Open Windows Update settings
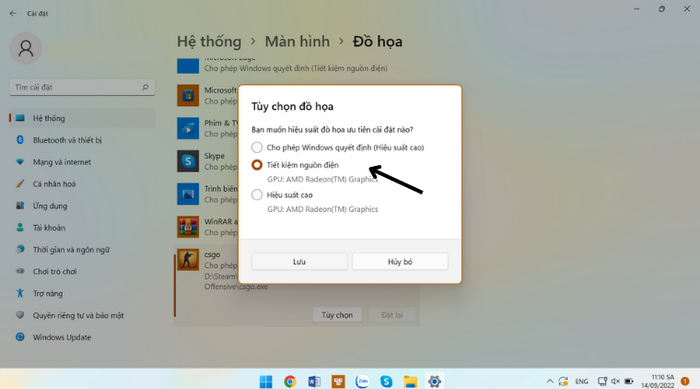700x389 pixels. click(82, 337)
